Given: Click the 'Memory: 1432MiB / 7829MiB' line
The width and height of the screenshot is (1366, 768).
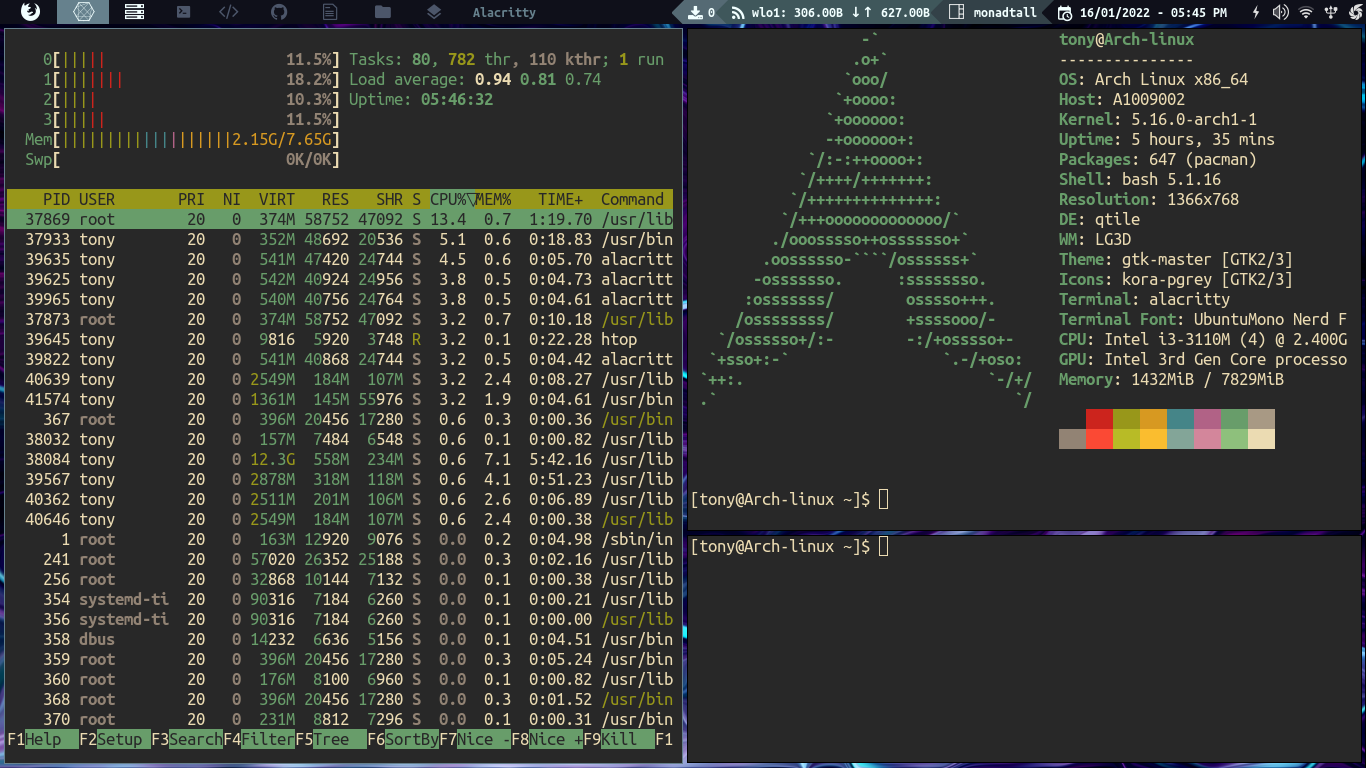Looking at the screenshot, I should [x=1172, y=379].
